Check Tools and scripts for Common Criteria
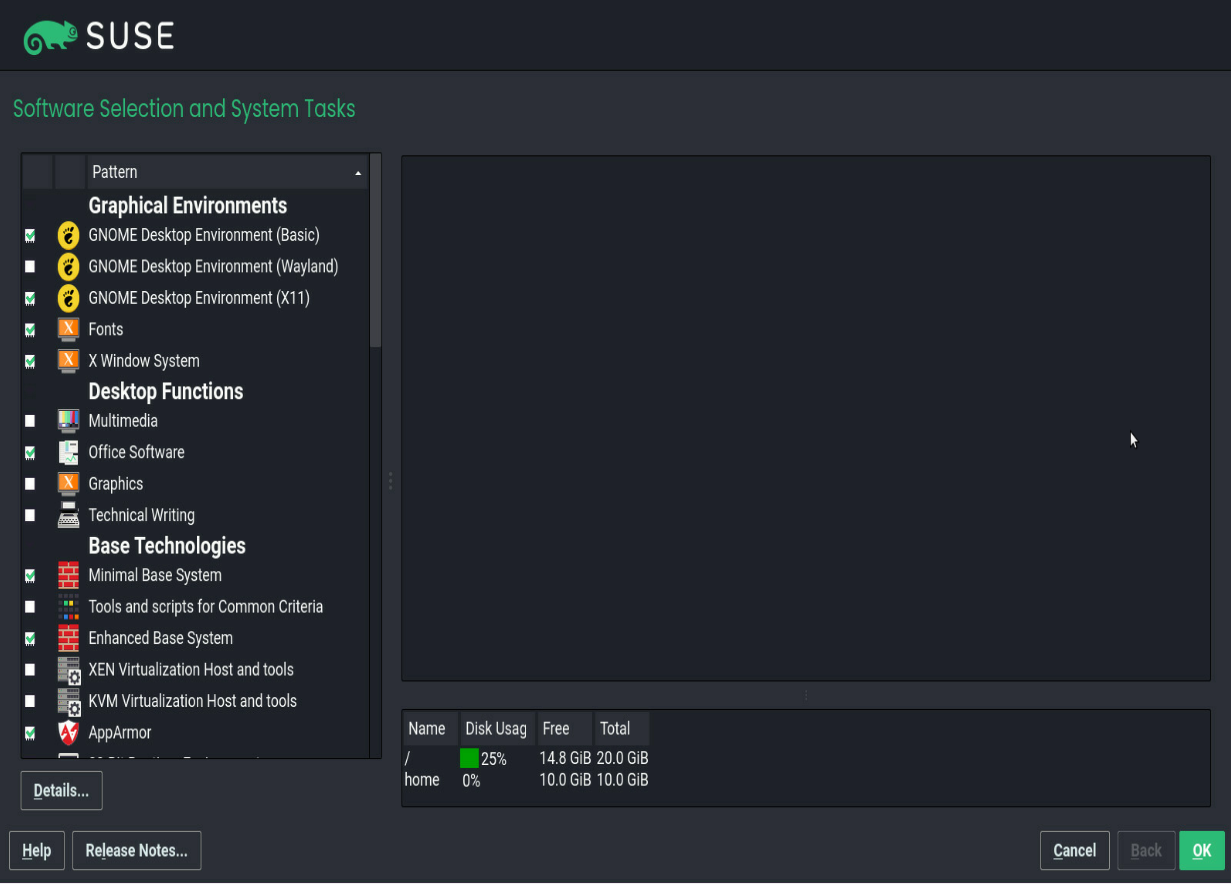This screenshot has width=1231, height=884. (30, 607)
